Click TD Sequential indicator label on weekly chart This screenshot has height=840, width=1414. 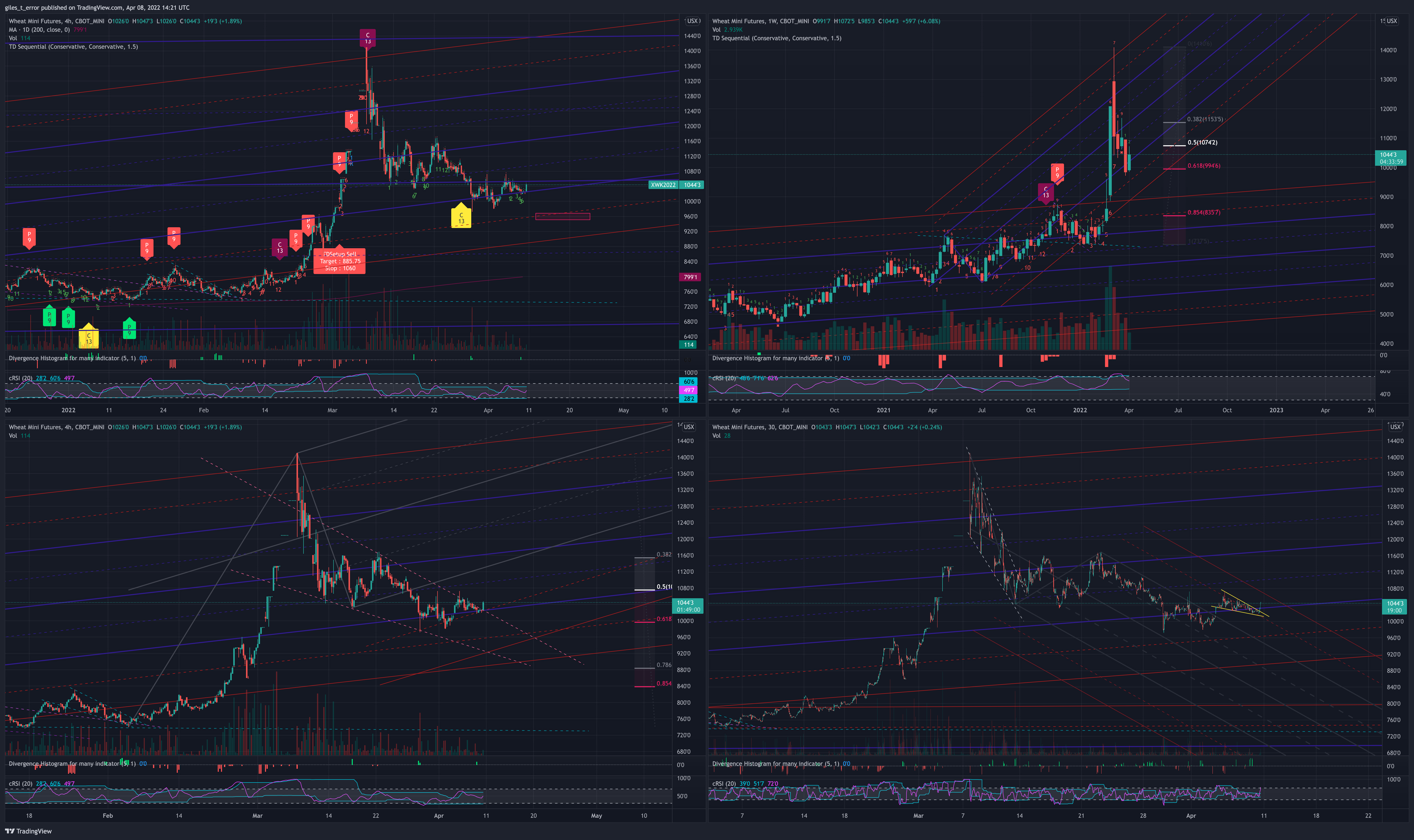point(776,38)
